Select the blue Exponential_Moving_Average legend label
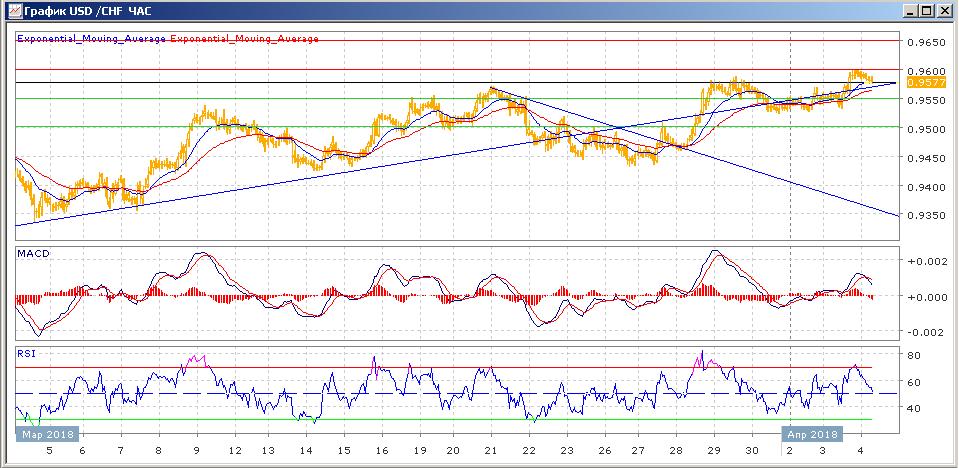This screenshot has width=959, height=468. 92,39
